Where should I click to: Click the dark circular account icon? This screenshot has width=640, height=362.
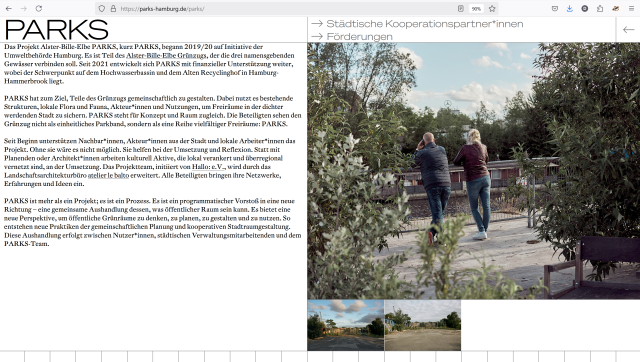585,9
